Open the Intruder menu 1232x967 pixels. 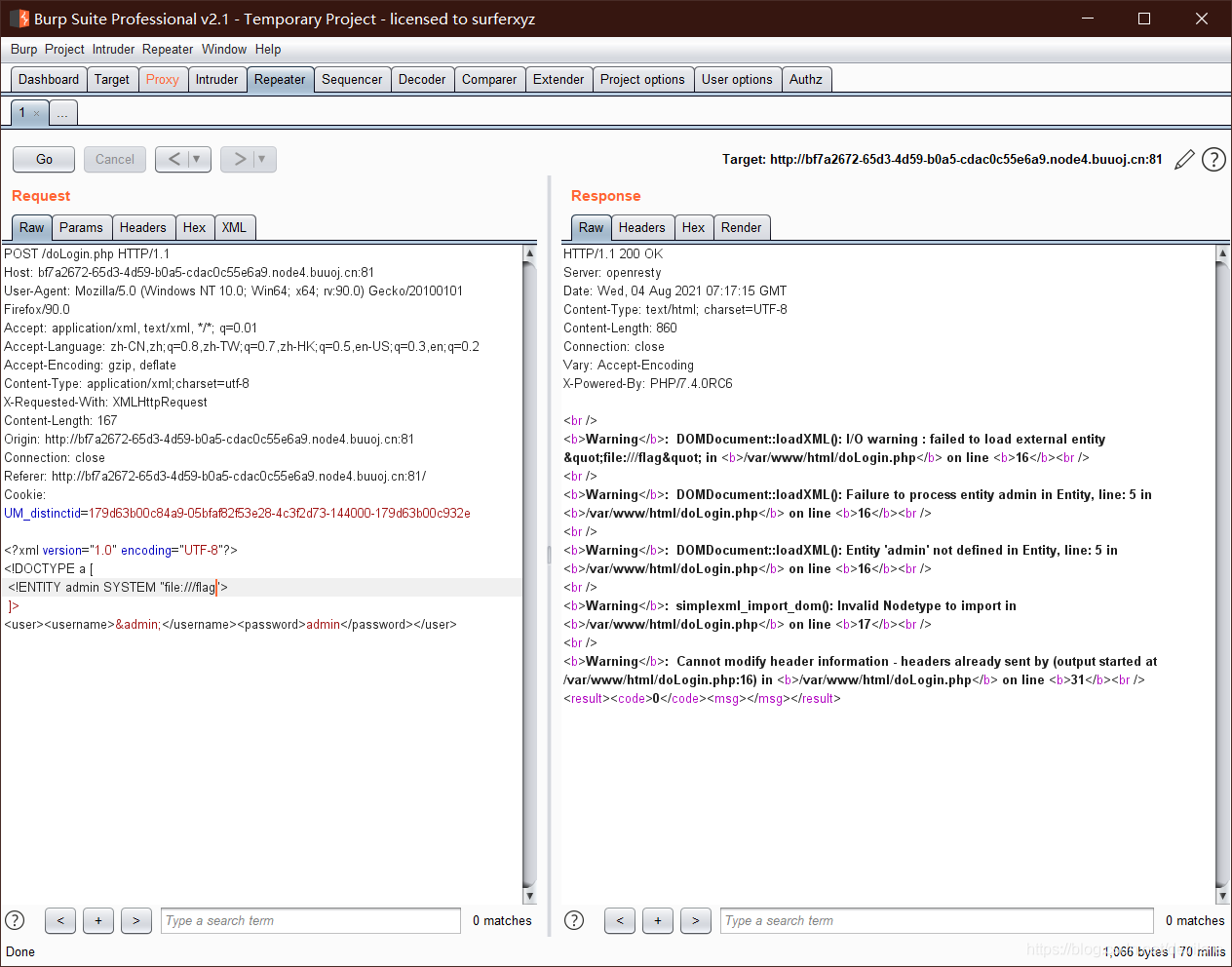[114, 49]
